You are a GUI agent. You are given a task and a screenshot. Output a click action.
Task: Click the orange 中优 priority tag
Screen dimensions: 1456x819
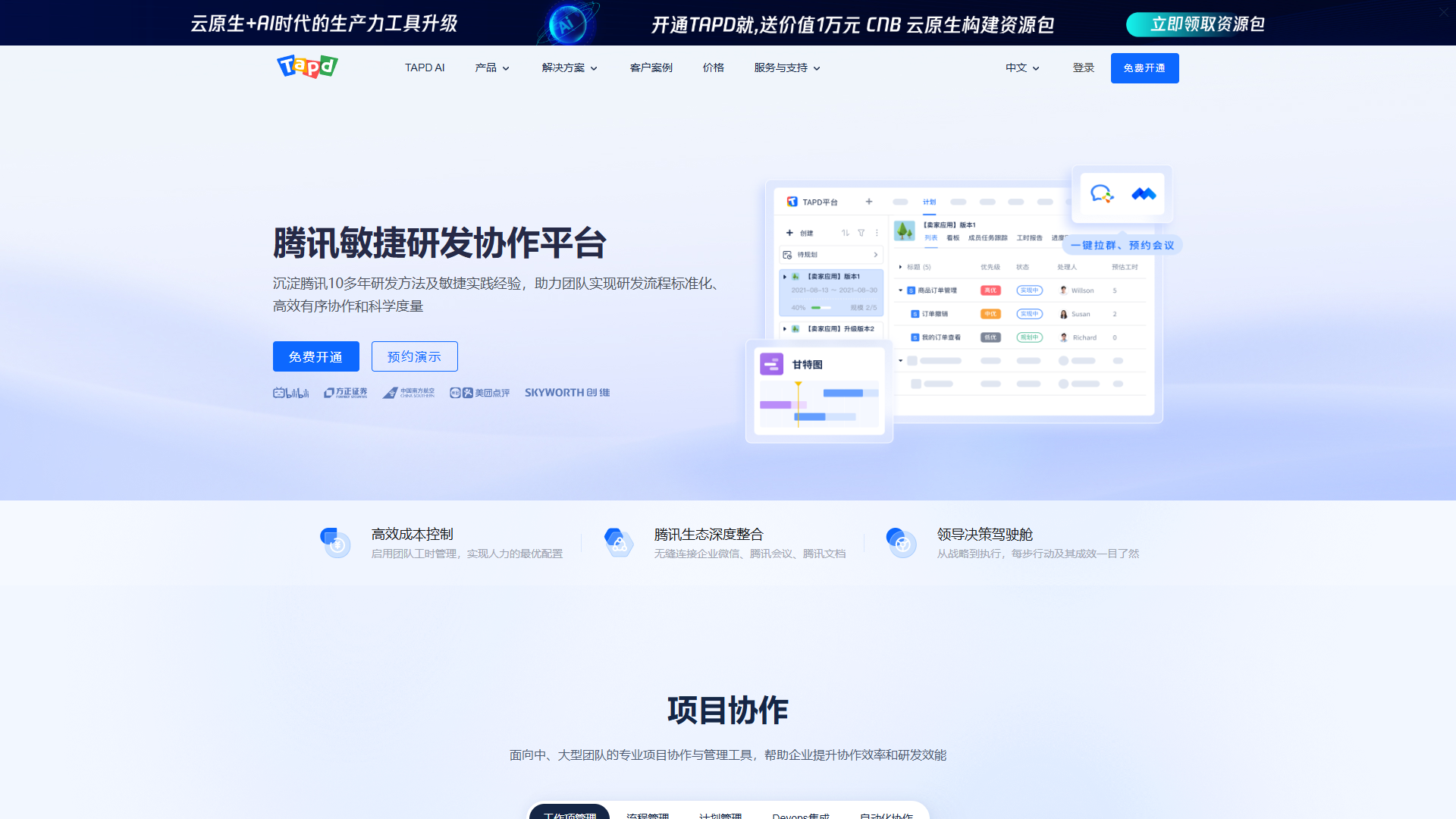tap(990, 314)
